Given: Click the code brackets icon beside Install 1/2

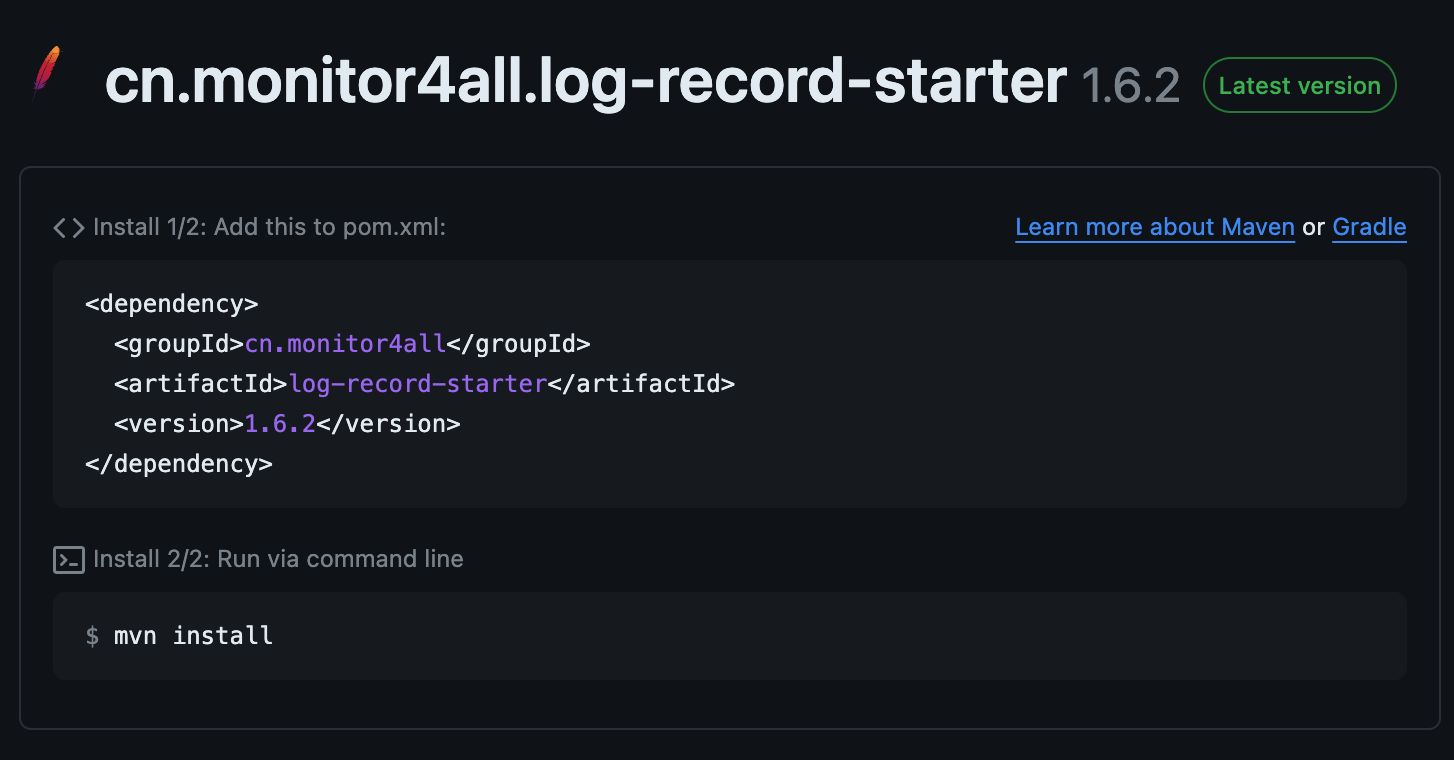Looking at the screenshot, I should 69,228.
